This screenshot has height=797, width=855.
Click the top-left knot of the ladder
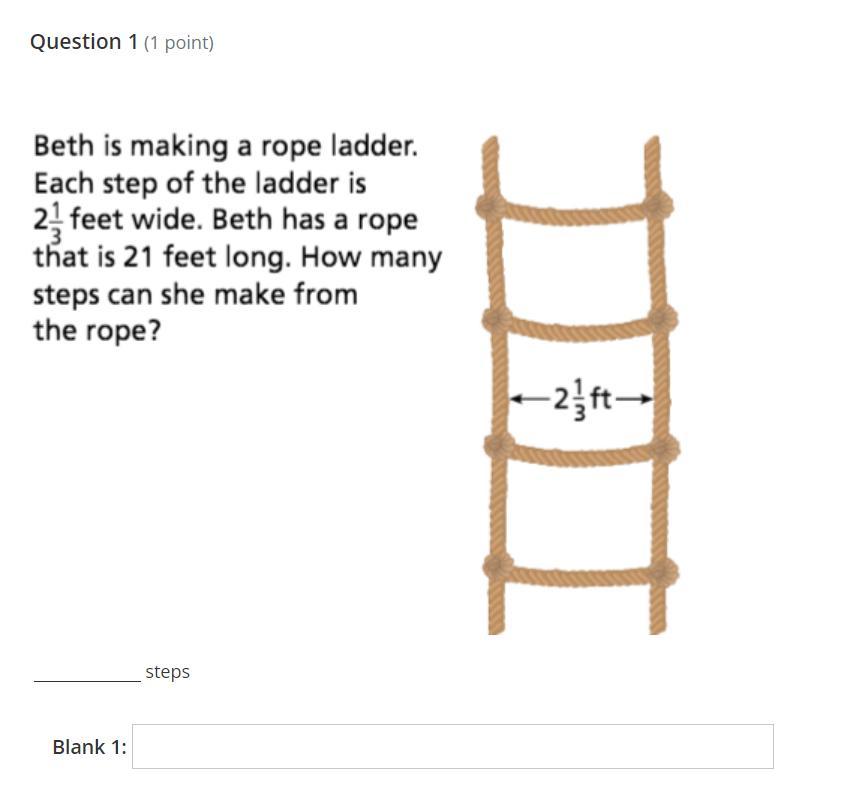(x=490, y=207)
